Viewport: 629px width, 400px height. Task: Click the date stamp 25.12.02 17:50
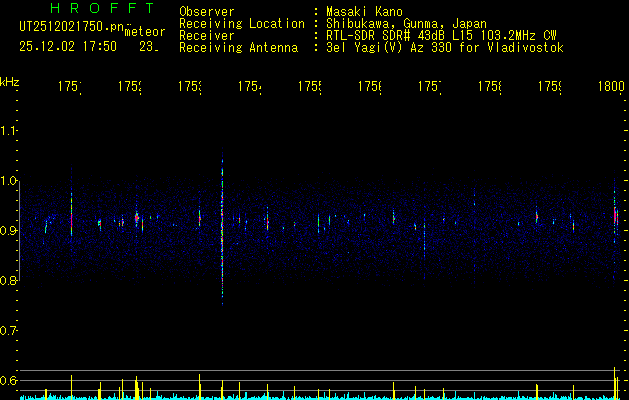pos(68,47)
